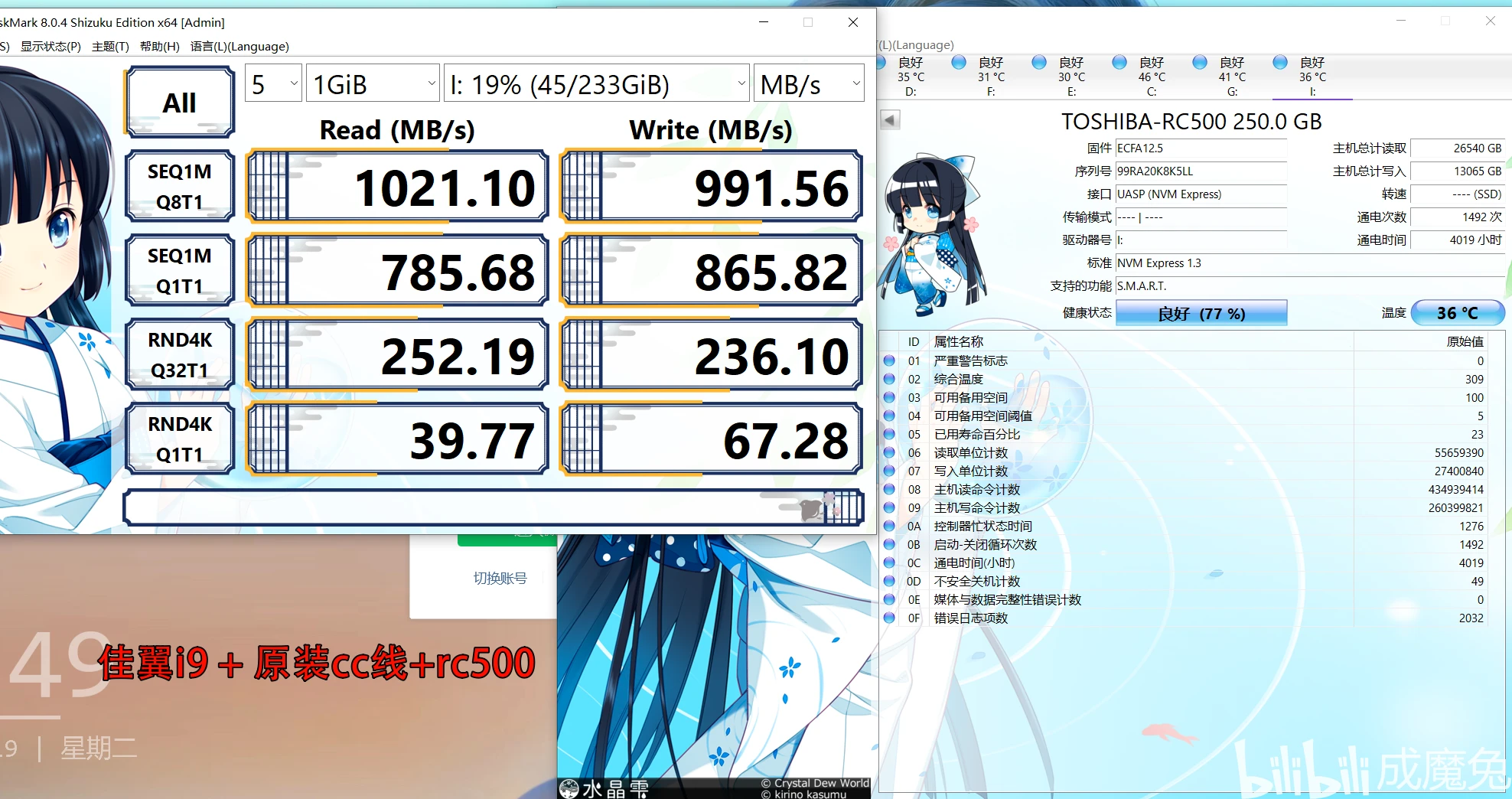This screenshot has height=799, width=1512.
Task: Click the 36 °C temperature badge
Action: coord(1456,313)
